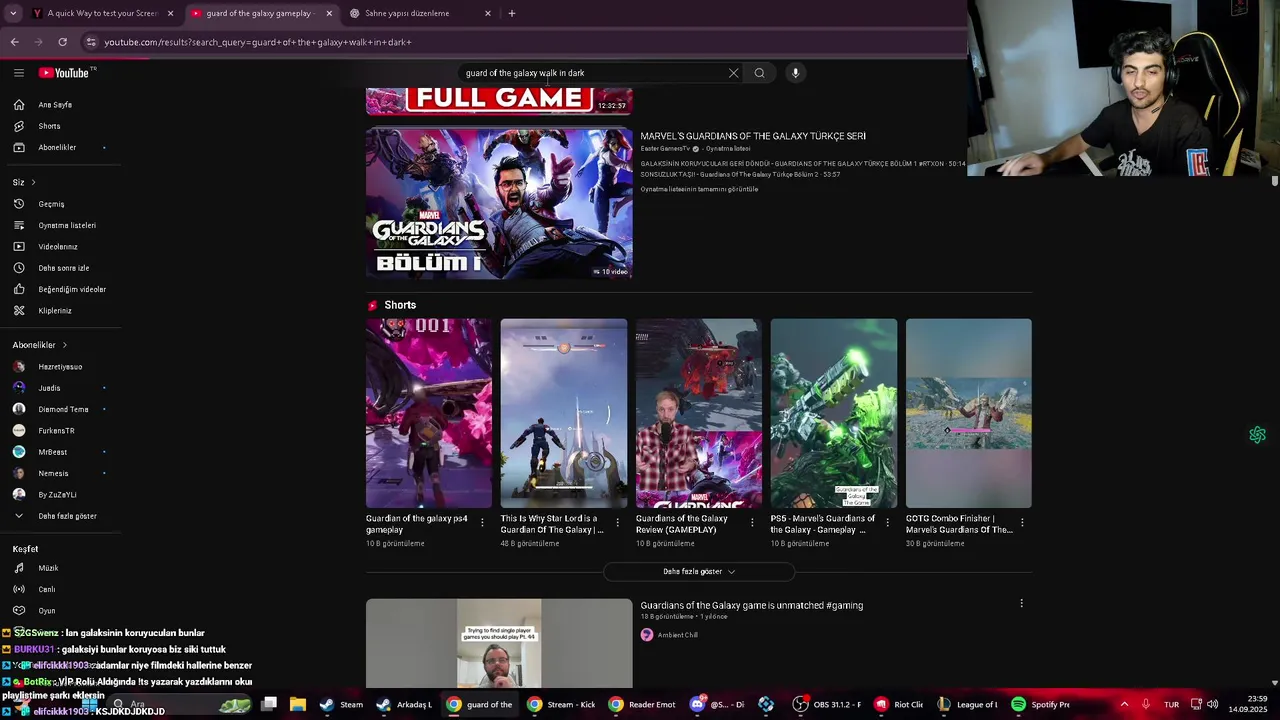1280x720 pixels.
Task: Go back in the browser
Action: 14,42
